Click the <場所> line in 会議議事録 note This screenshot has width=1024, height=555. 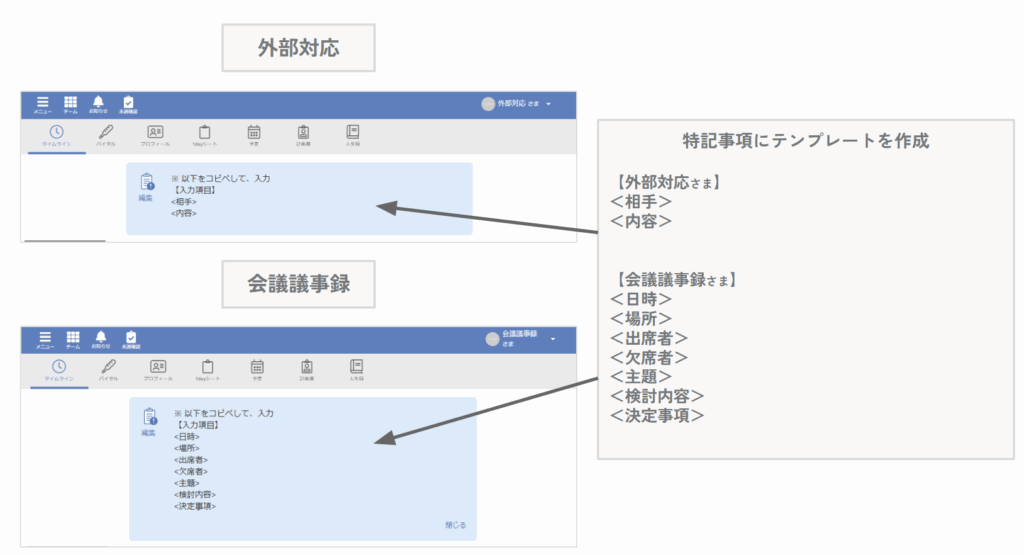point(186,449)
